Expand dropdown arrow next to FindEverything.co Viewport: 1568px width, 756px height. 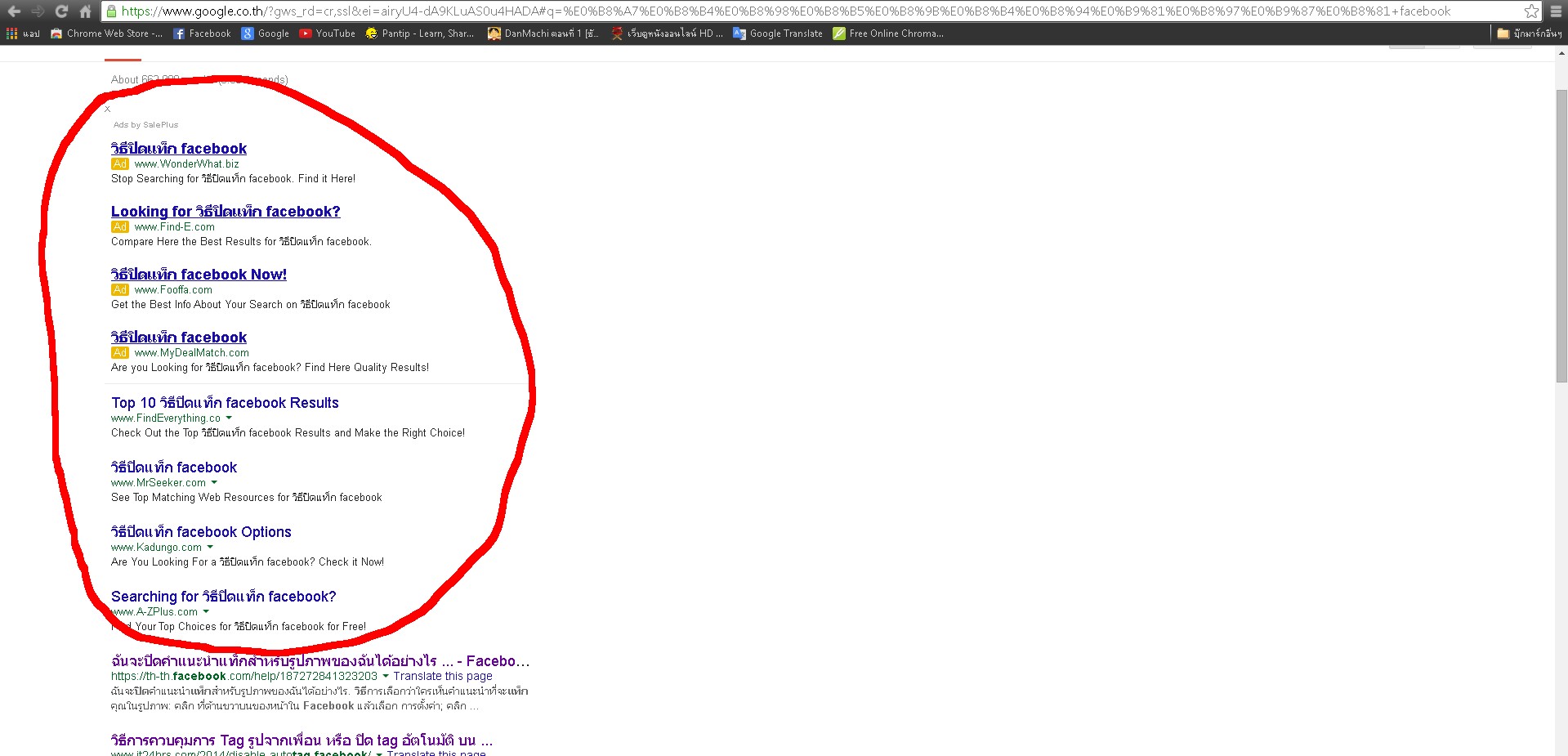click(x=229, y=418)
